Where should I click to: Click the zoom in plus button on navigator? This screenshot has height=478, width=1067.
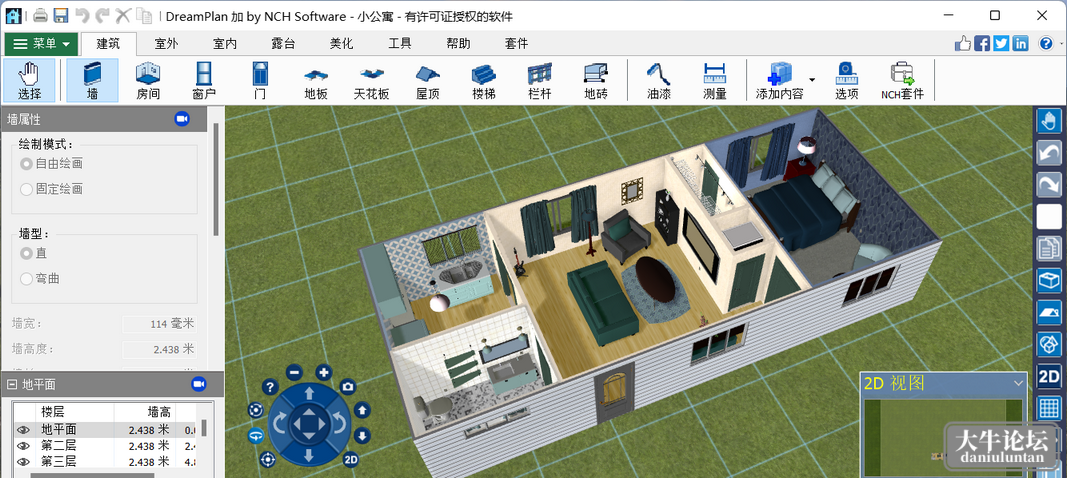[x=324, y=372]
